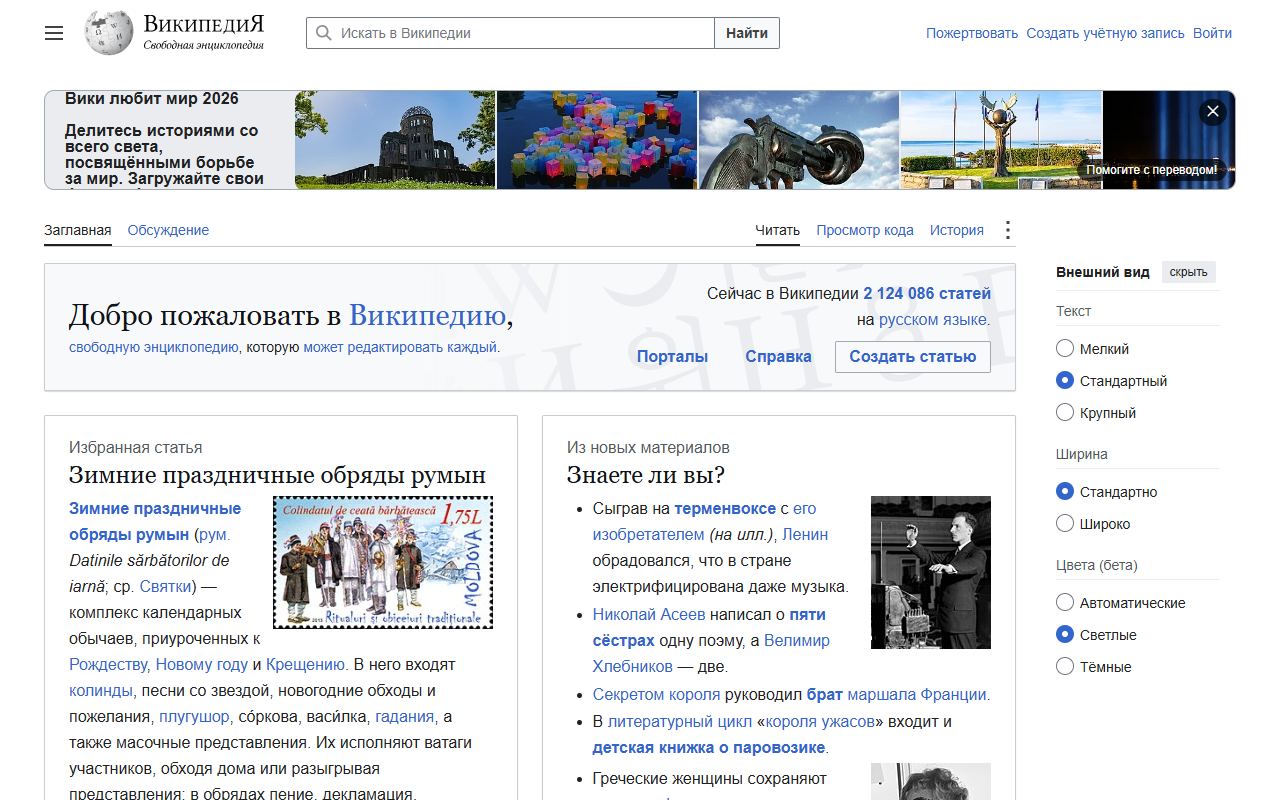This screenshot has width=1280, height=800.
Task: Open the Николай Асеев link
Action: click(649, 614)
